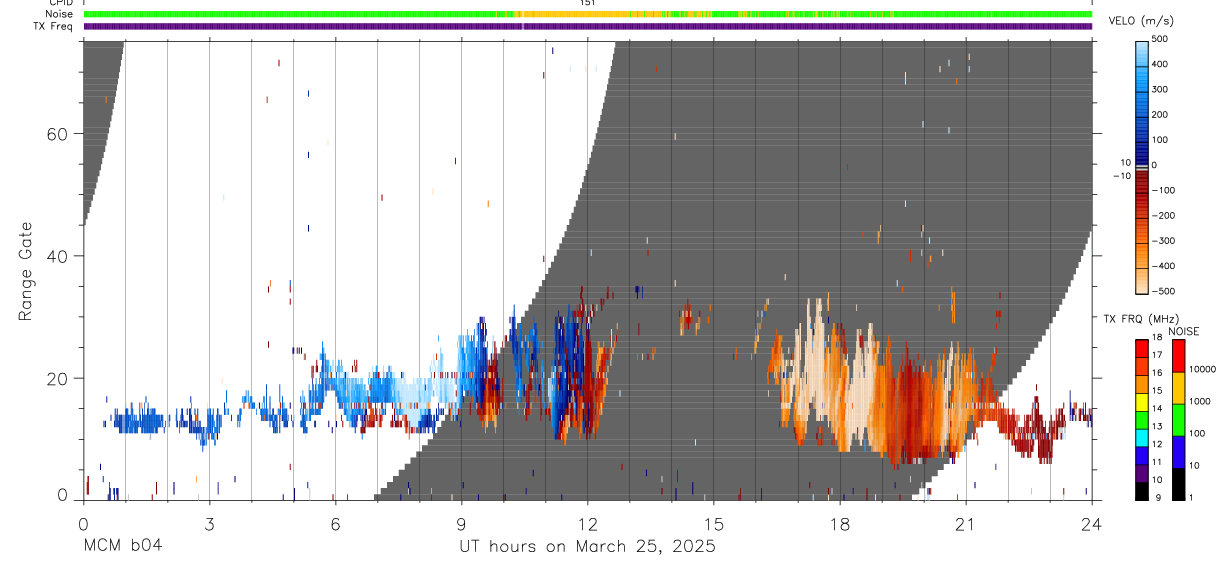Click the 'UT hours on March 25, 2025' title
The image size is (1228, 567).
(x=587, y=547)
